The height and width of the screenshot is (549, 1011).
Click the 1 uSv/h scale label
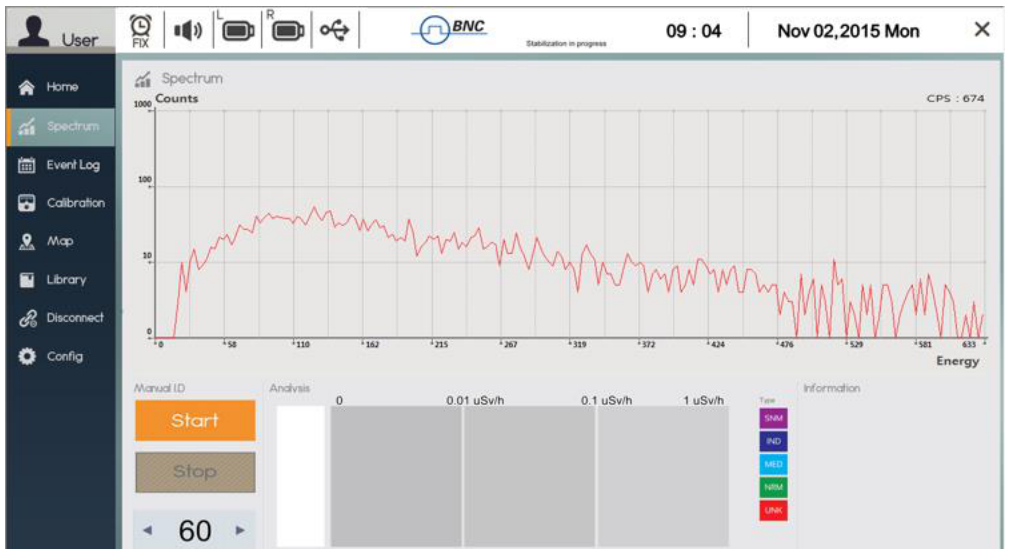[703, 401]
